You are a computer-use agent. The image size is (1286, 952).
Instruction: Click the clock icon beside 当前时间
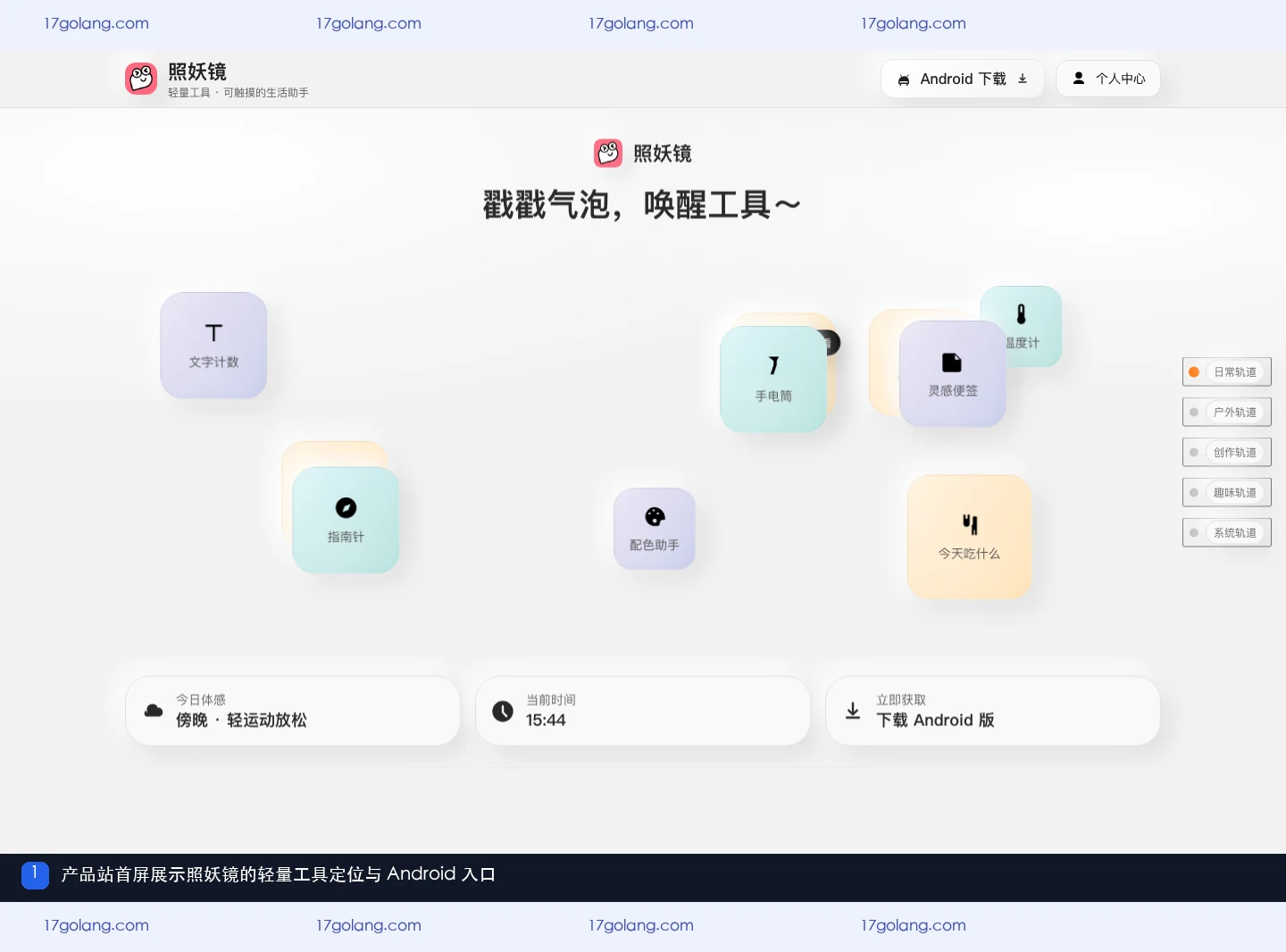[503, 711]
